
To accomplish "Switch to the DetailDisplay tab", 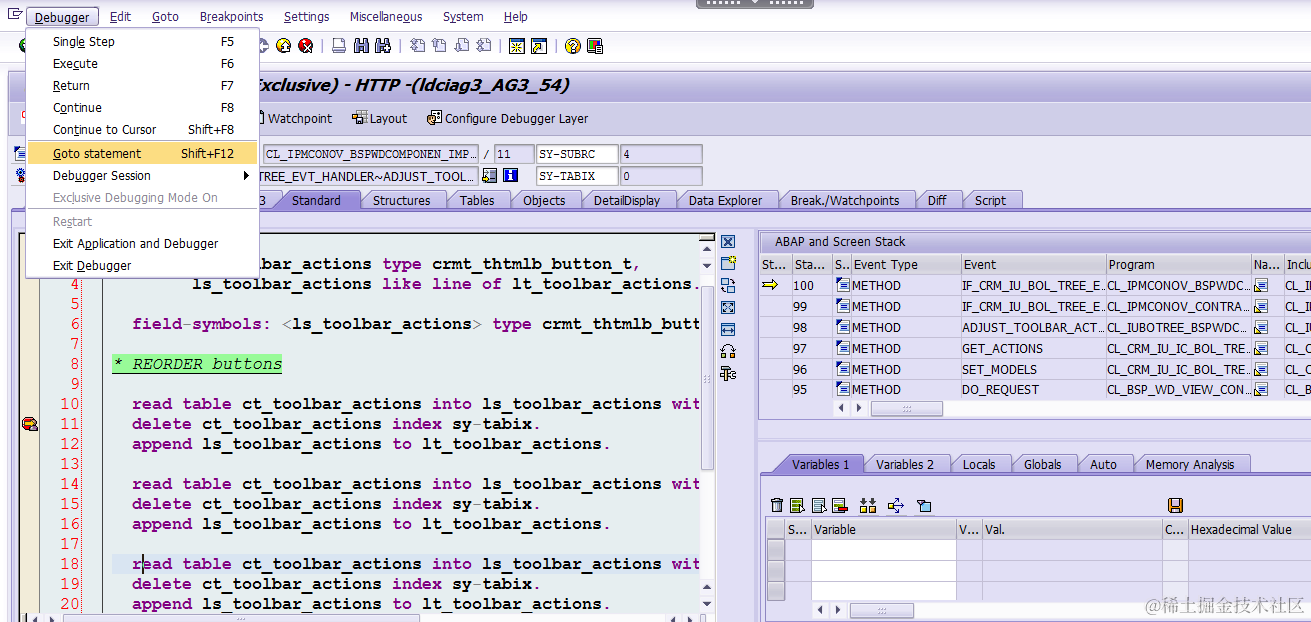I will tap(626, 200).
